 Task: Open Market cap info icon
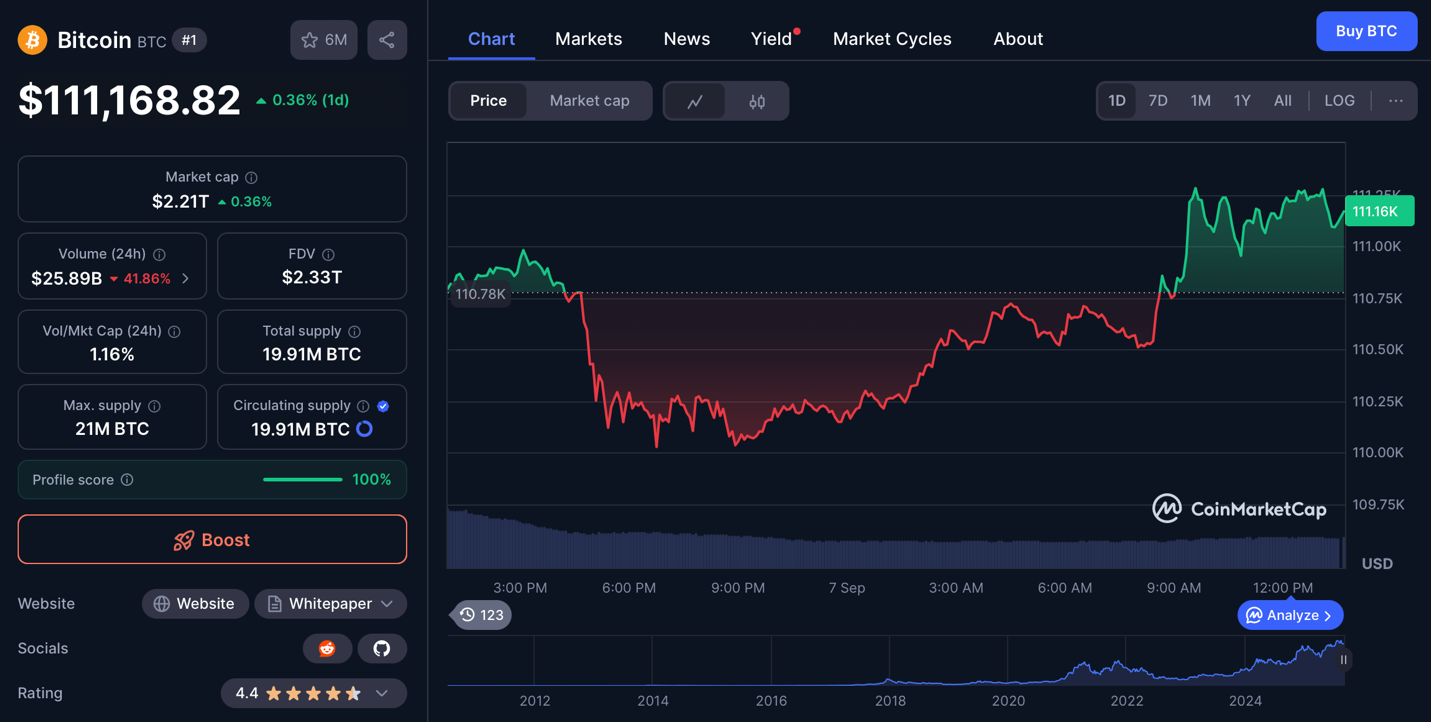[252, 177]
